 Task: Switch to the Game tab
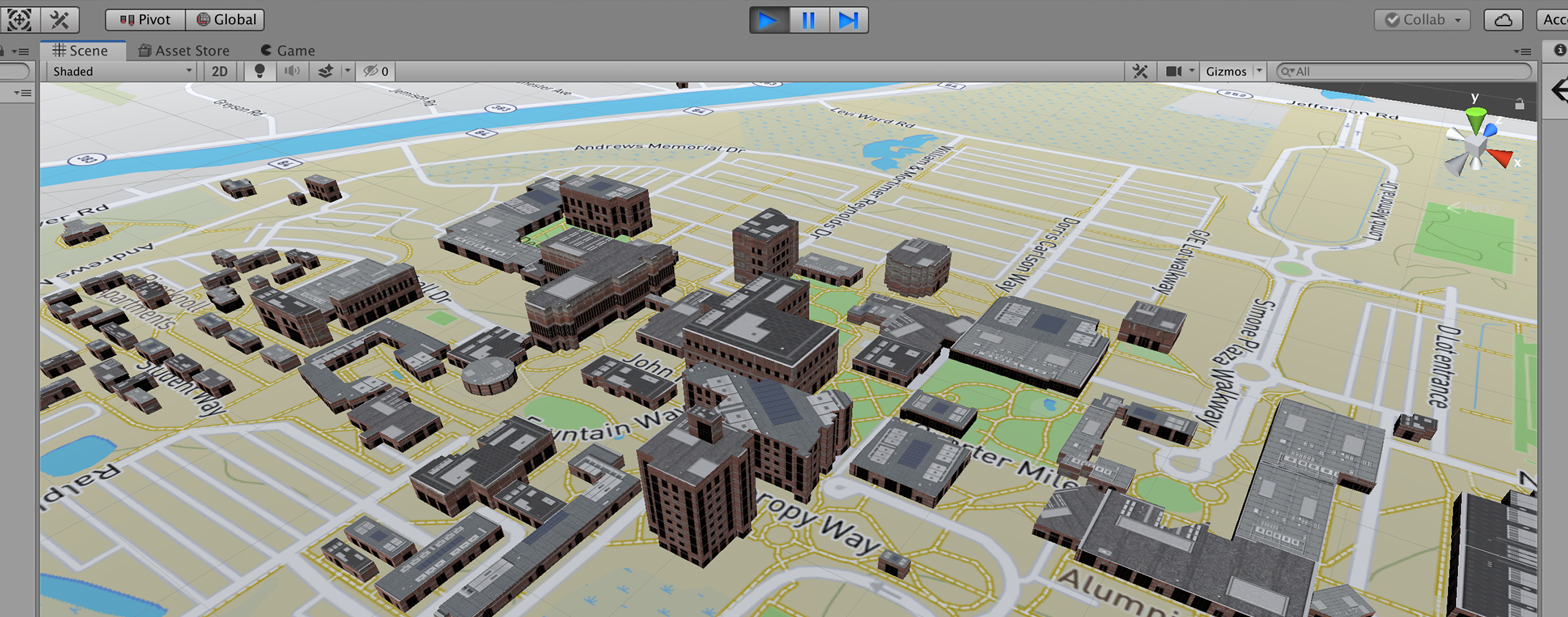pos(288,51)
